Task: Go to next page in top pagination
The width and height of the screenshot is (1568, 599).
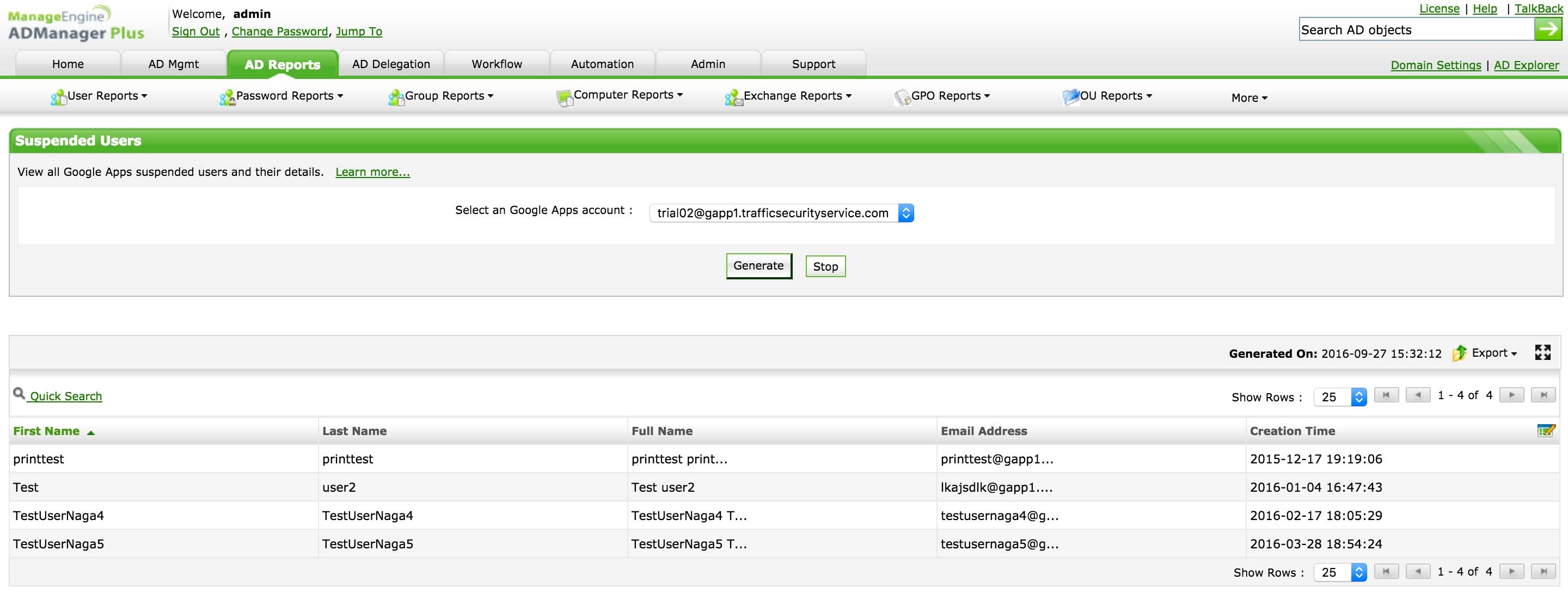Action: point(1511,395)
